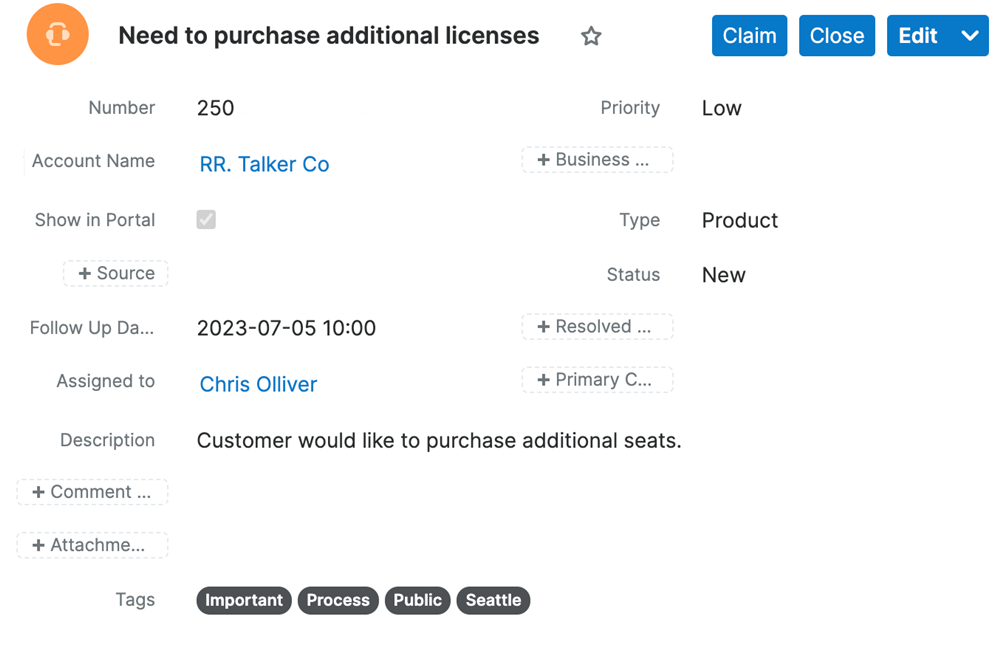Select the Process tag
This screenshot has height=647, width=997.
click(x=338, y=600)
